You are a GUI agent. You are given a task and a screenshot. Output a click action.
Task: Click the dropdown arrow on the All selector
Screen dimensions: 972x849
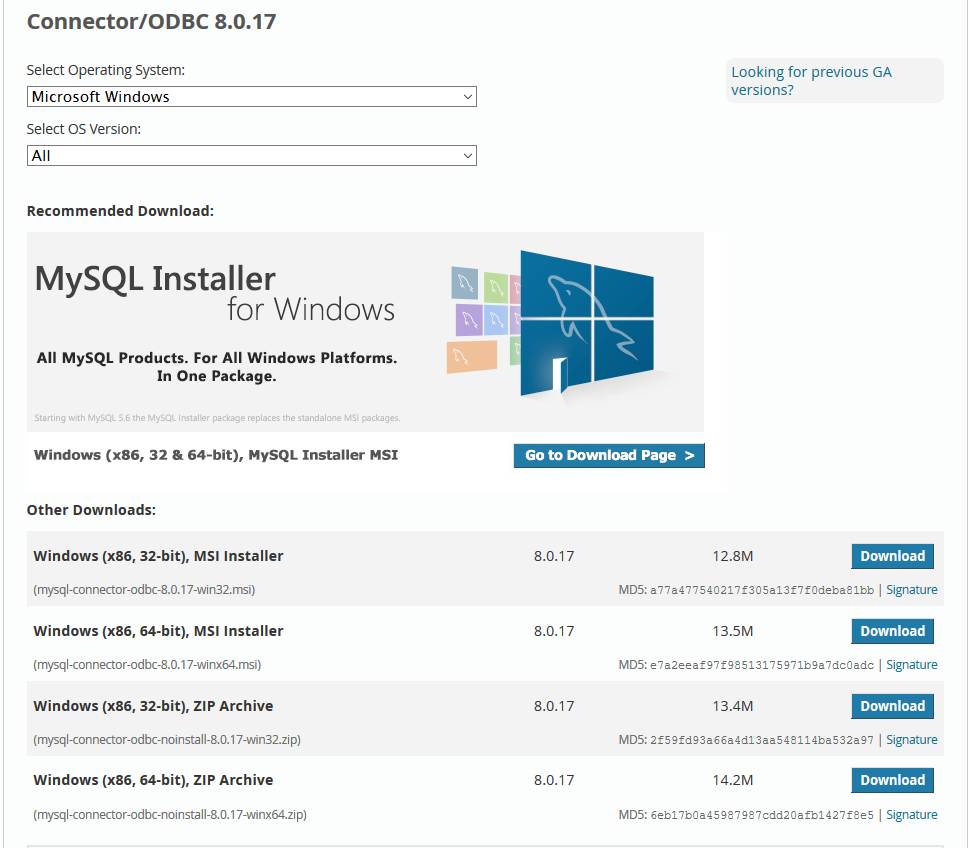467,156
